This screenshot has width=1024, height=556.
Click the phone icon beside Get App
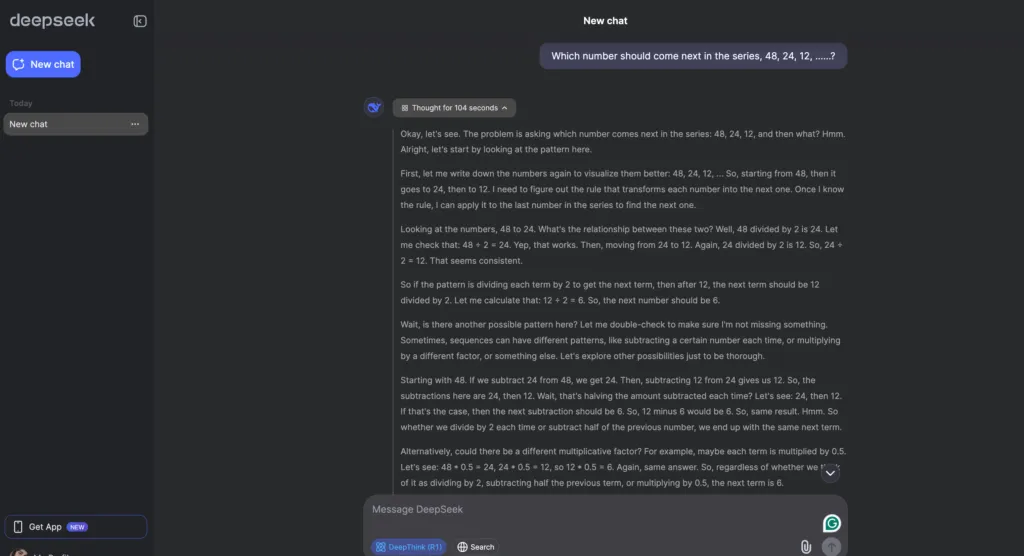18,527
